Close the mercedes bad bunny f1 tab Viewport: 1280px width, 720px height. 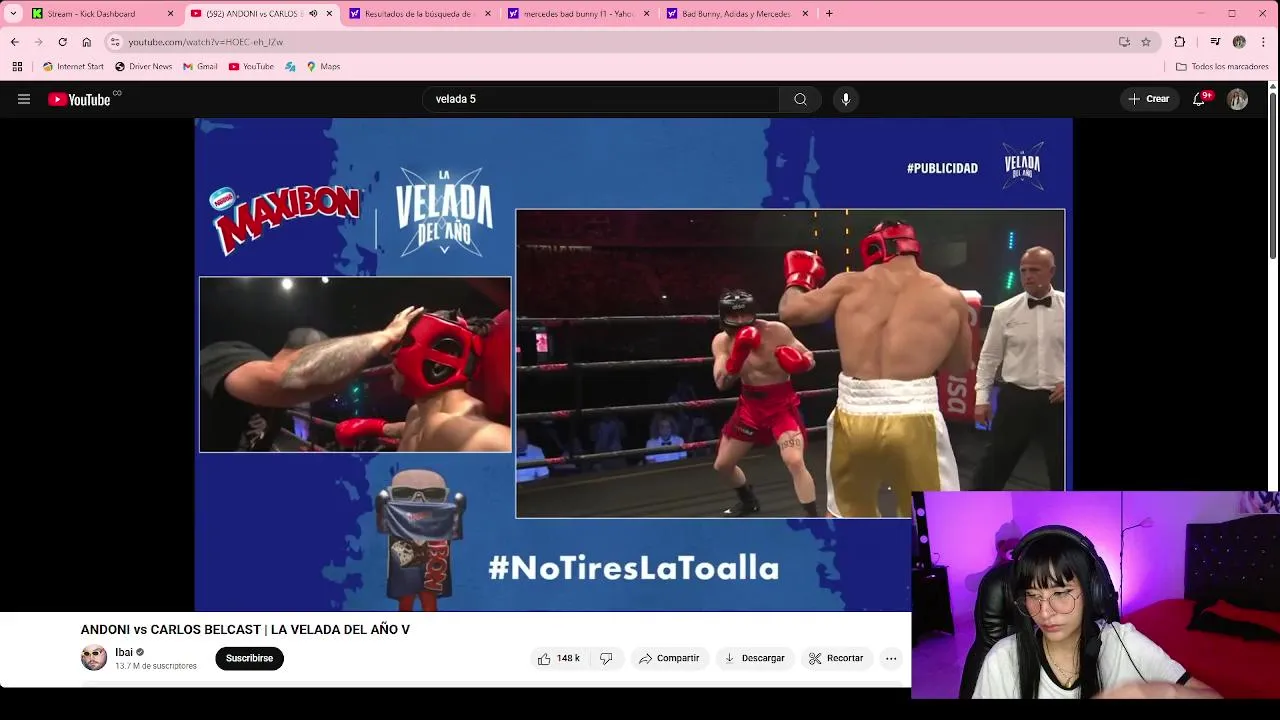coord(646,14)
